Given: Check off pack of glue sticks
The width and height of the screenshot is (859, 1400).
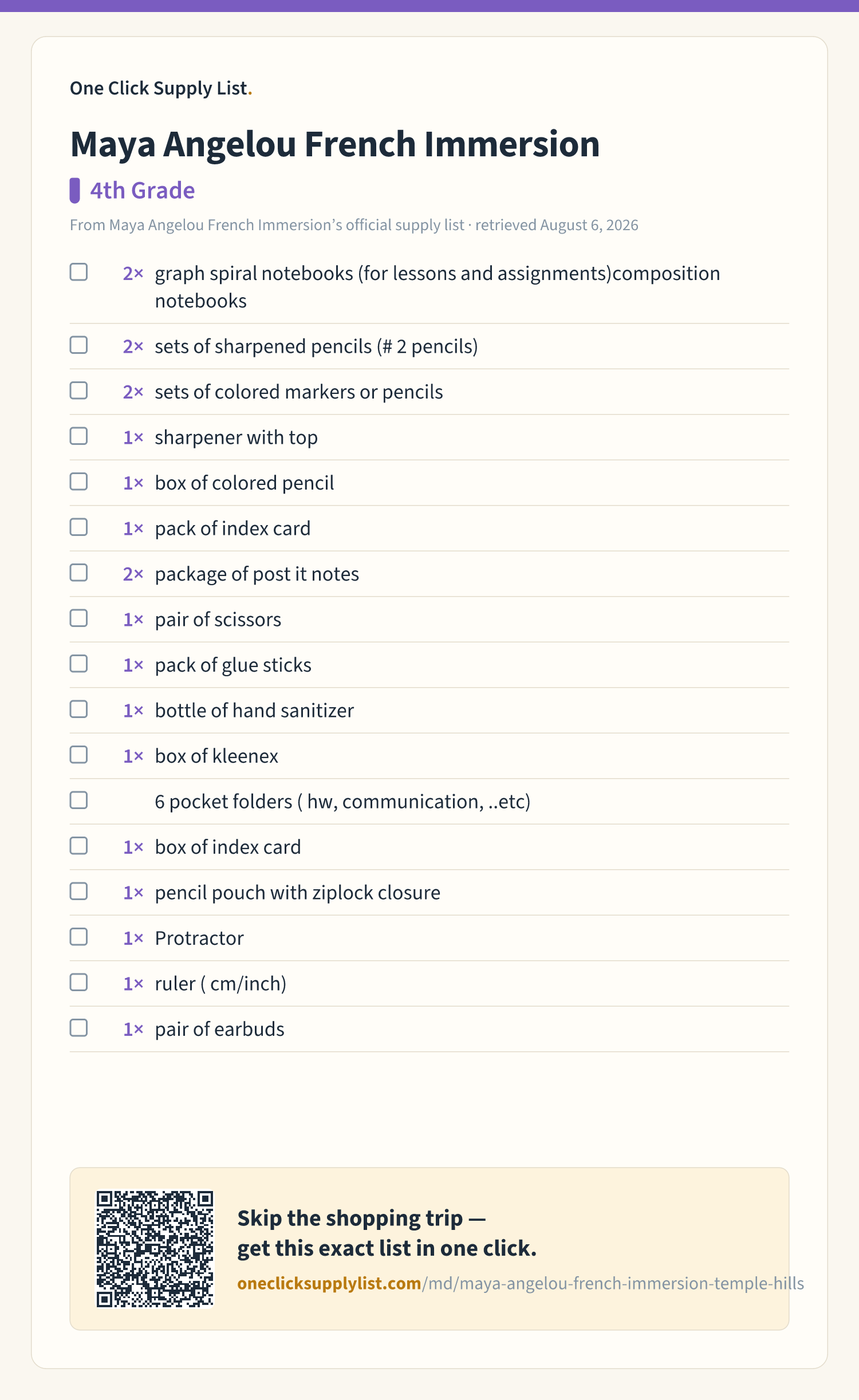Looking at the screenshot, I should point(78,664).
